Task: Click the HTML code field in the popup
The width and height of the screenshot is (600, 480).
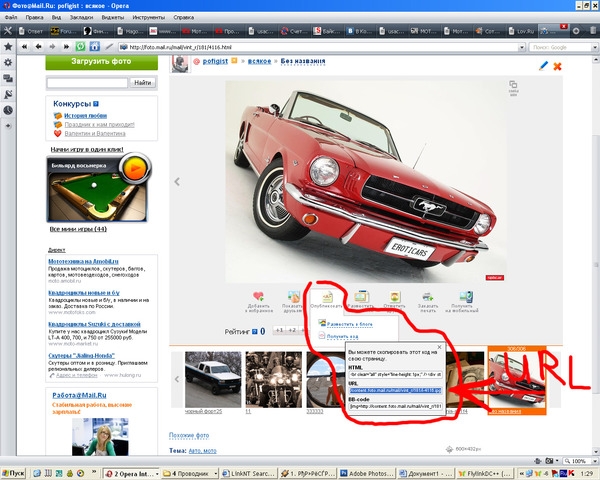Action: pos(396,374)
